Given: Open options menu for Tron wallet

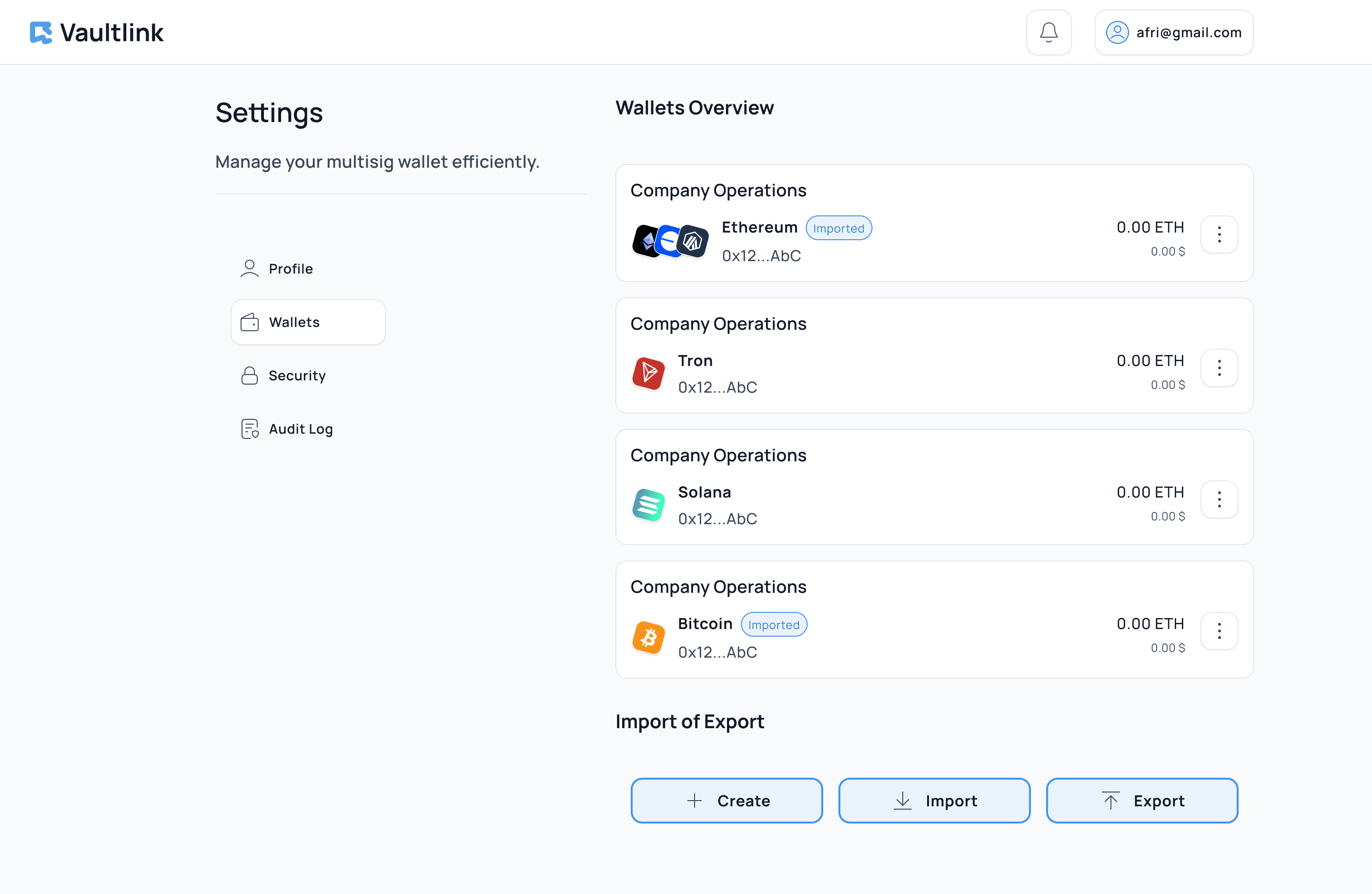Looking at the screenshot, I should pyautogui.click(x=1219, y=367).
